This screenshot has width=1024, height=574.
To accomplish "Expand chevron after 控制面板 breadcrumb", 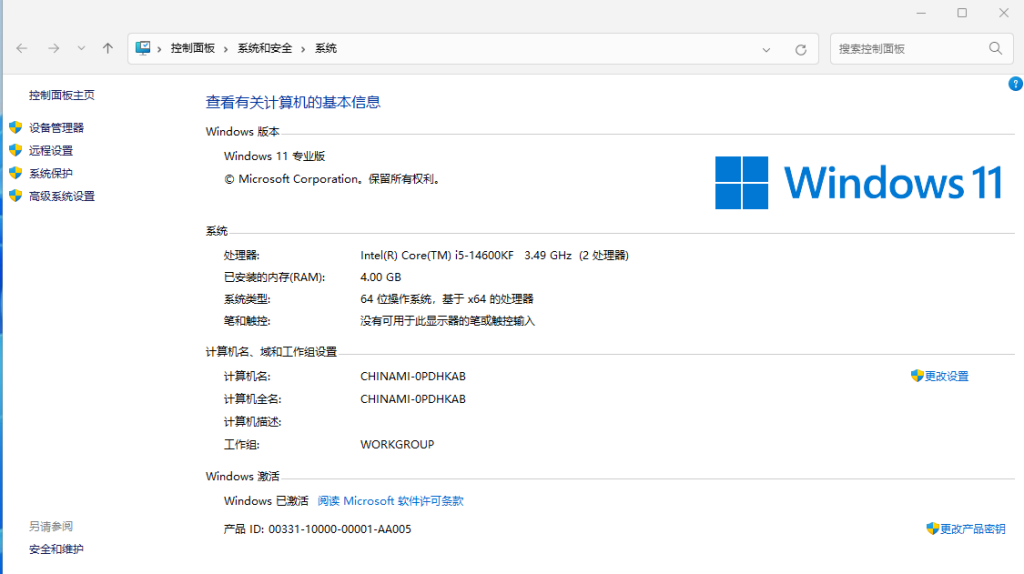I will [x=226, y=49].
